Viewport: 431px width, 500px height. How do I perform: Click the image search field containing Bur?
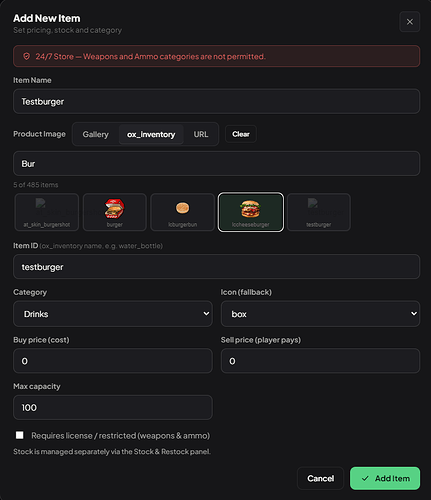(x=217, y=164)
